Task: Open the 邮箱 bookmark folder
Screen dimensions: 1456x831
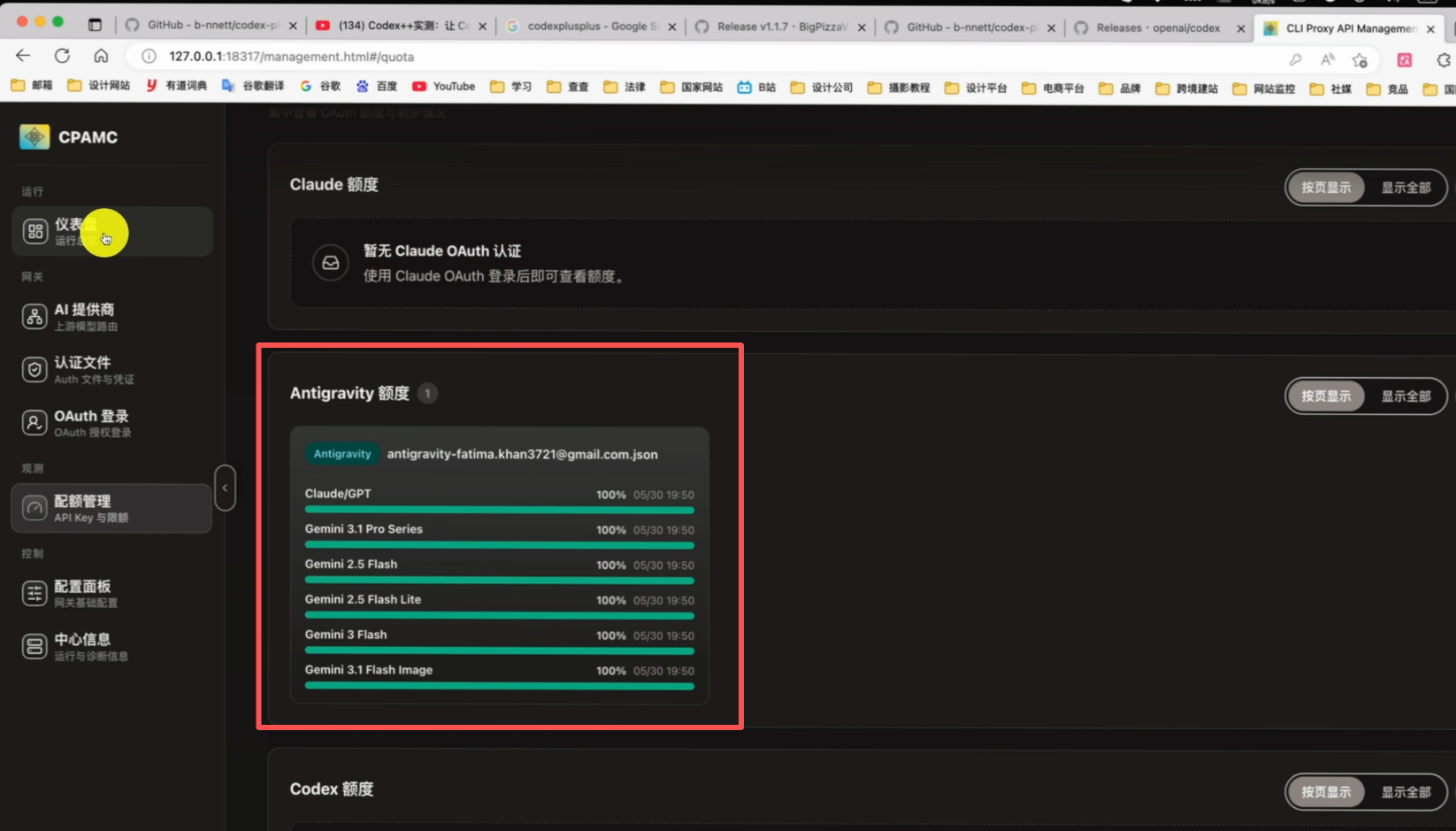Action: pyautogui.click(x=32, y=86)
